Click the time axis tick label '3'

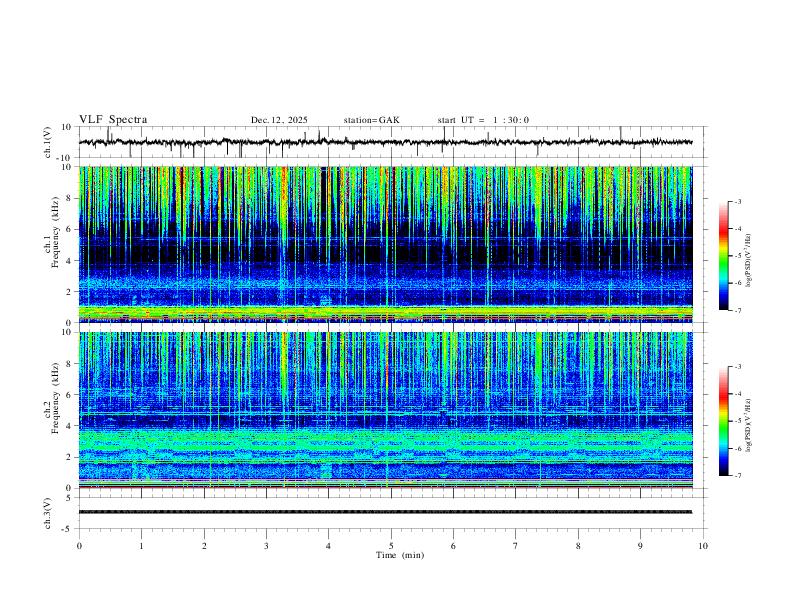(x=266, y=546)
